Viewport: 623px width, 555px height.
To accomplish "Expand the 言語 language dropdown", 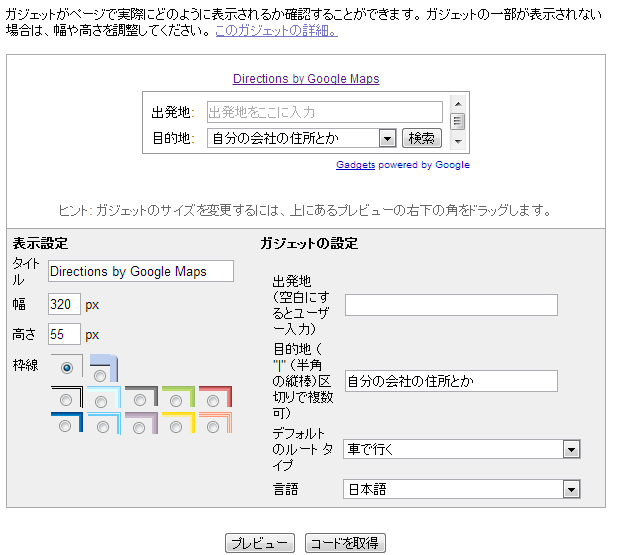I will (571, 489).
